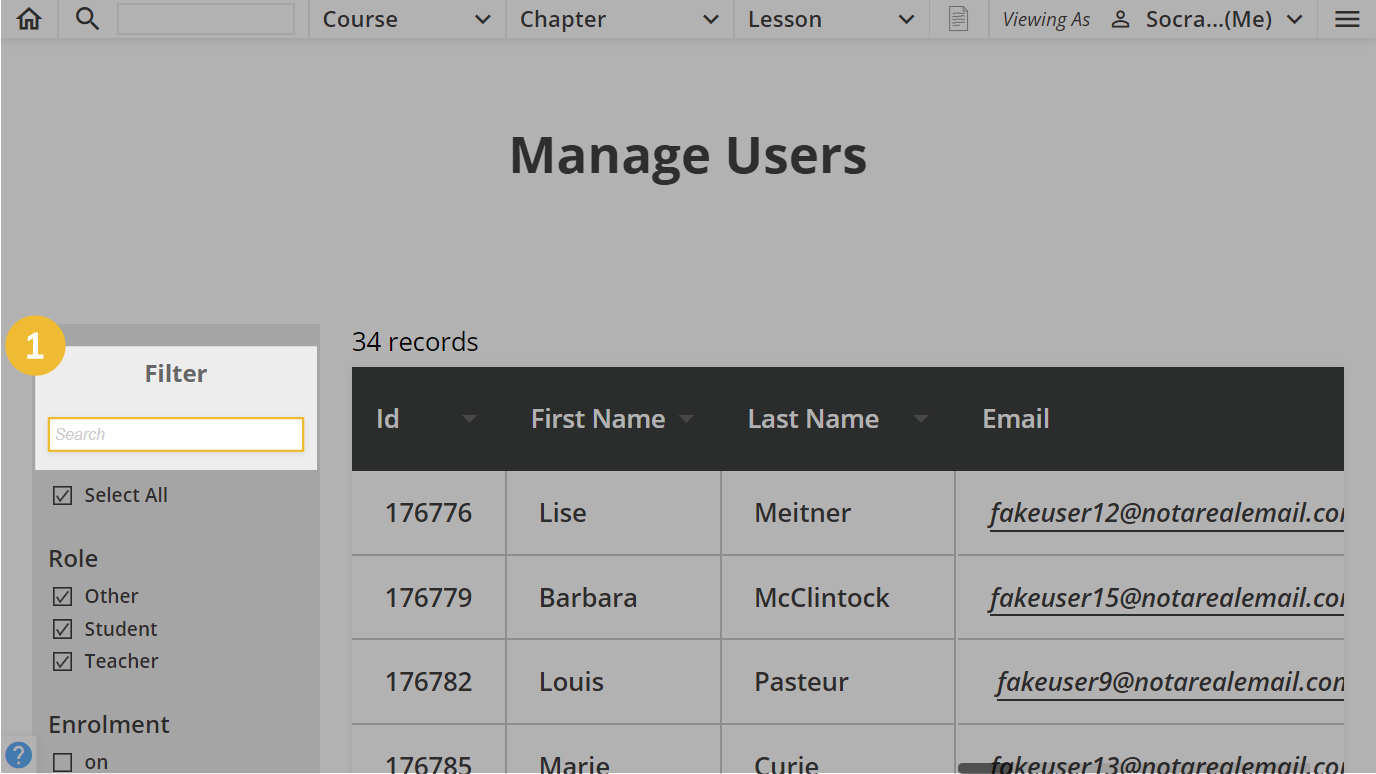Click the top bar search text box
Viewport: 1376px width, 774px height.
tap(206, 19)
